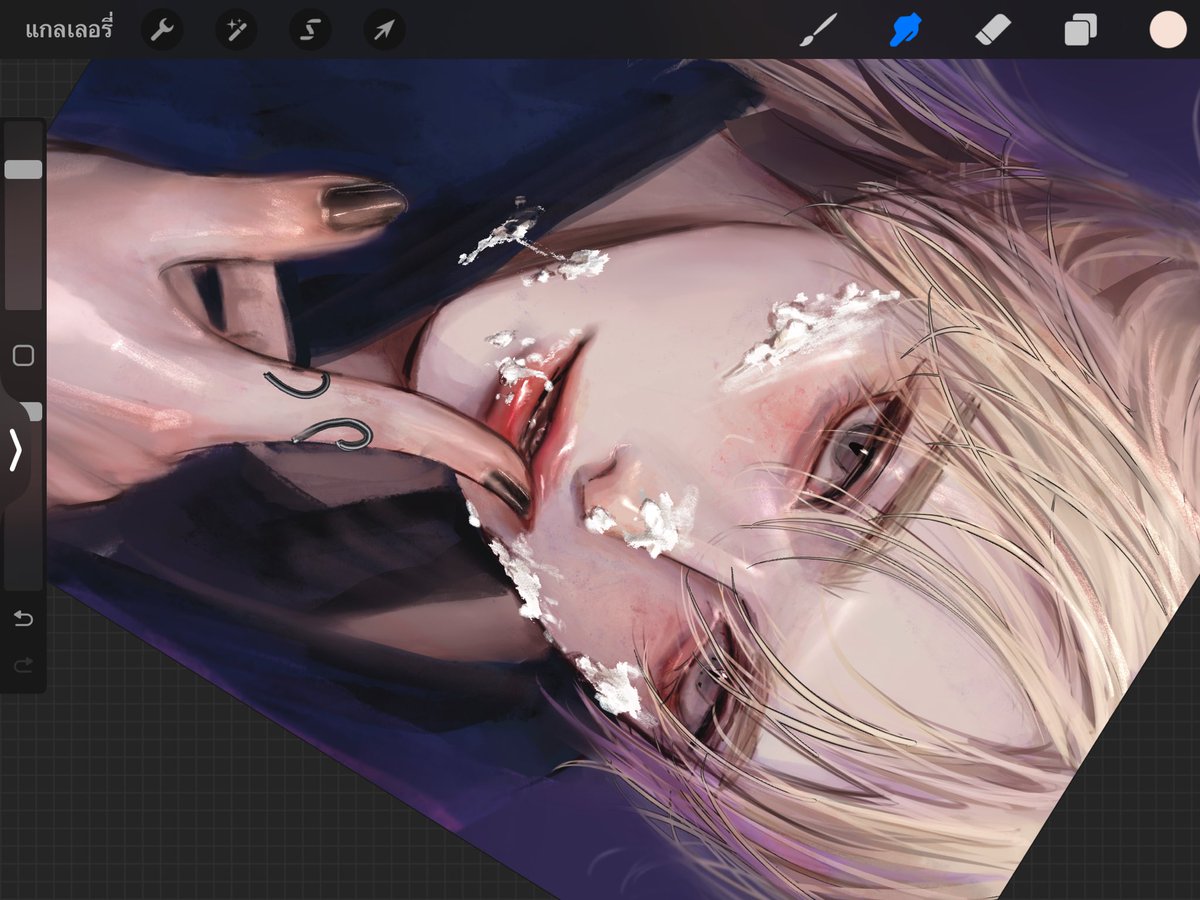Tap the opacity slider handle
Screen dimensions: 1200x900
[x=30, y=411]
